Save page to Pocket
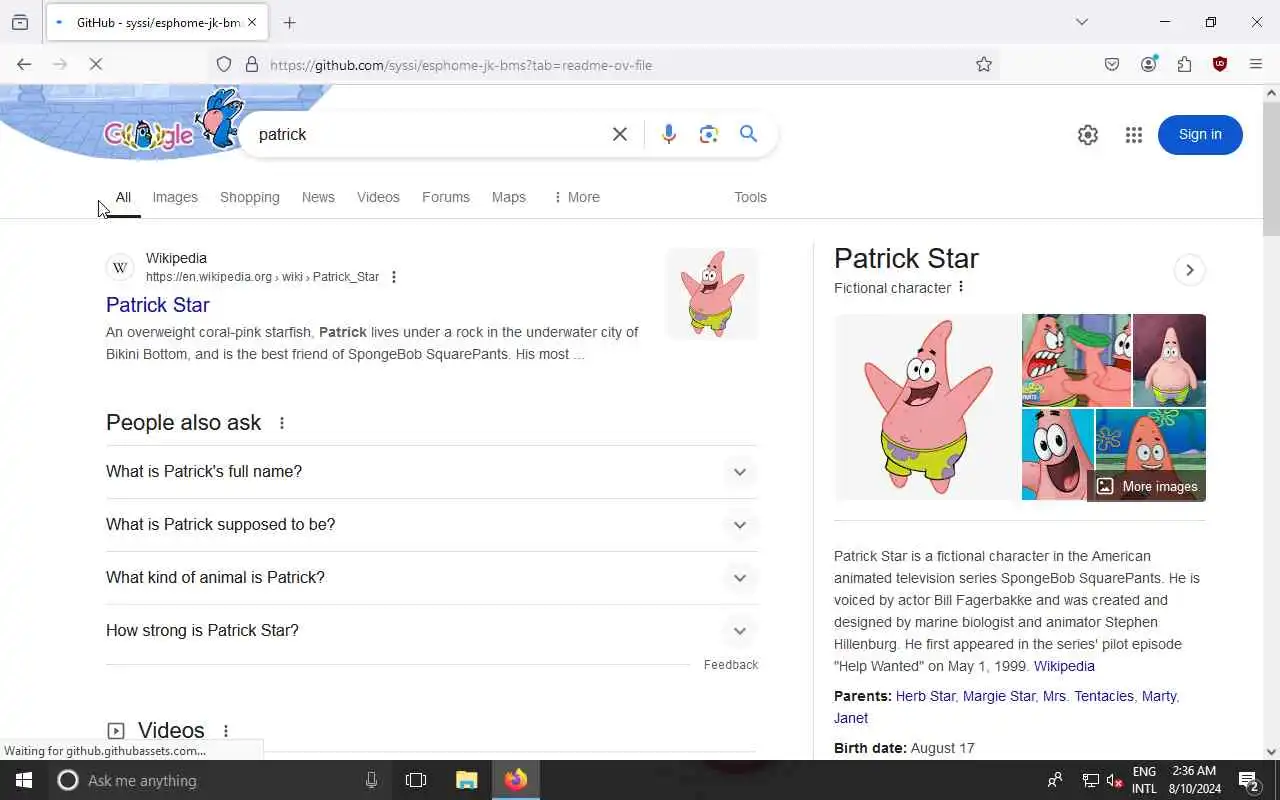This screenshot has height=800, width=1280. tap(1112, 65)
